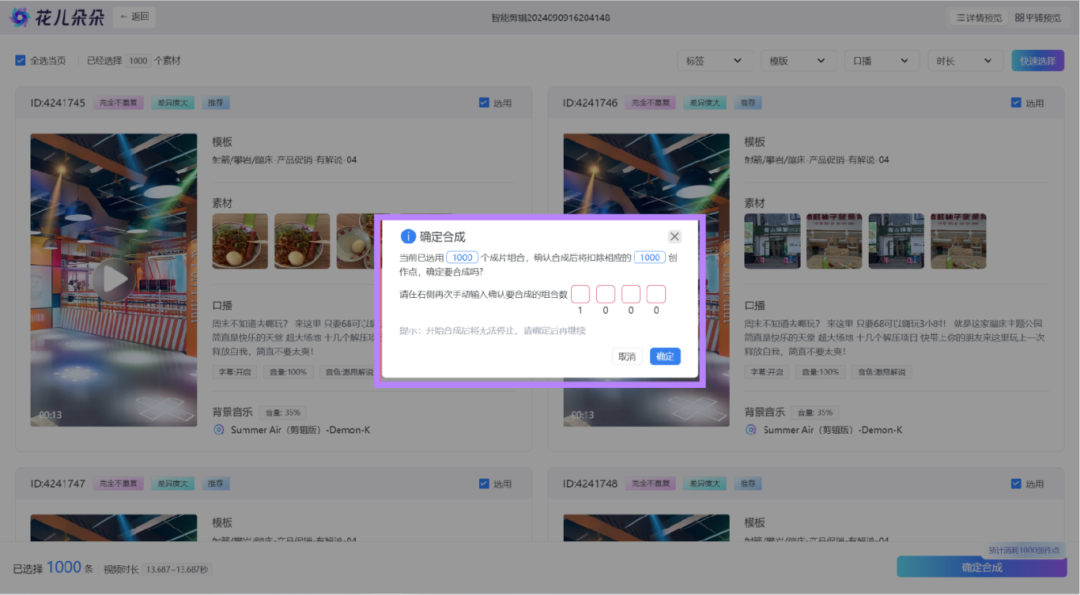The width and height of the screenshot is (1080, 595).
Task: Click 取消 to cancel the synthesis
Action: [627, 356]
